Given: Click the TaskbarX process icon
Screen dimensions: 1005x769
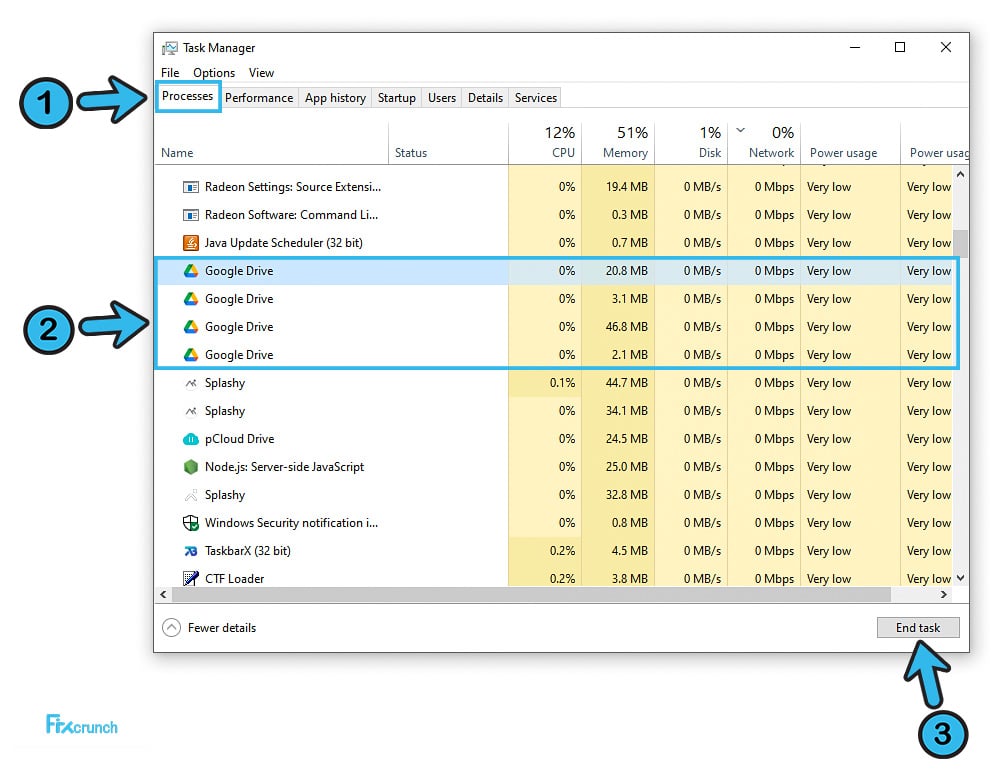Looking at the screenshot, I should tap(190, 551).
